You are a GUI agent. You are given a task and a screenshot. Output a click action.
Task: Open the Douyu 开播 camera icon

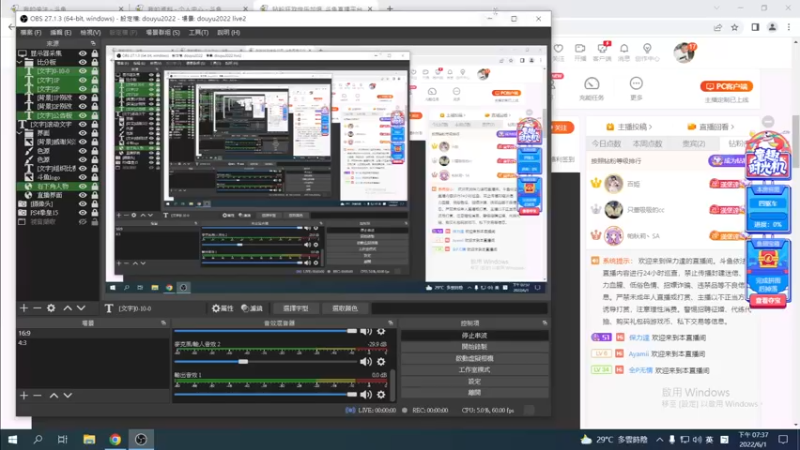pyautogui.click(x=580, y=48)
